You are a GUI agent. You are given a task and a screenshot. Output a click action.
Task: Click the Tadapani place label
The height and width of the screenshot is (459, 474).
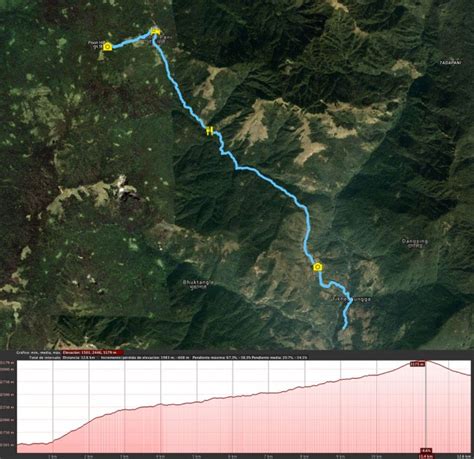pos(450,62)
